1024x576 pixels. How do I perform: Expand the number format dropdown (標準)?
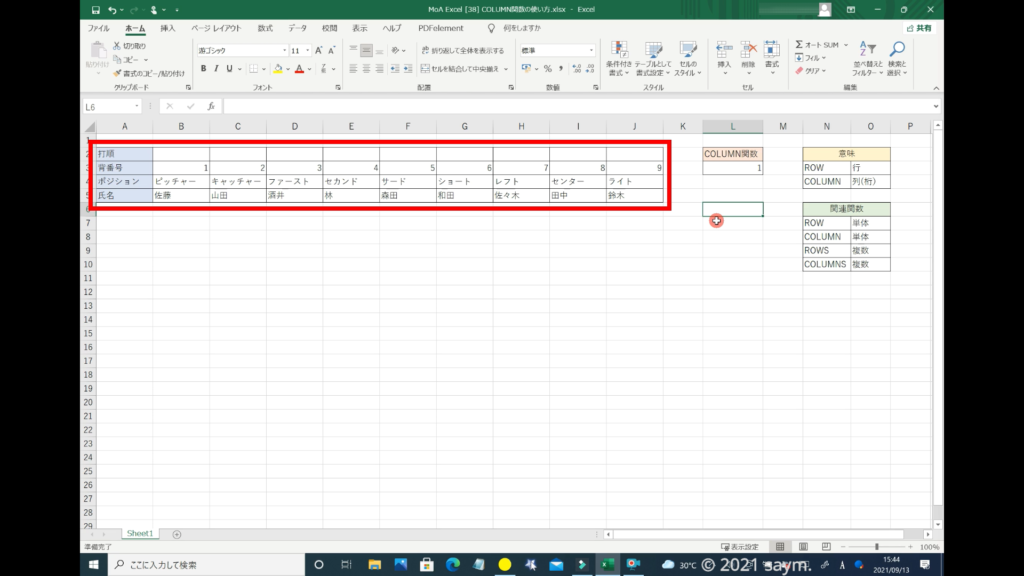pyautogui.click(x=589, y=50)
